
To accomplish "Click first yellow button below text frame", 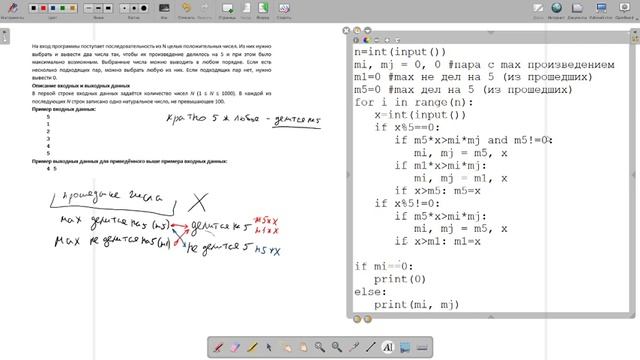I will (x=357, y=319).
